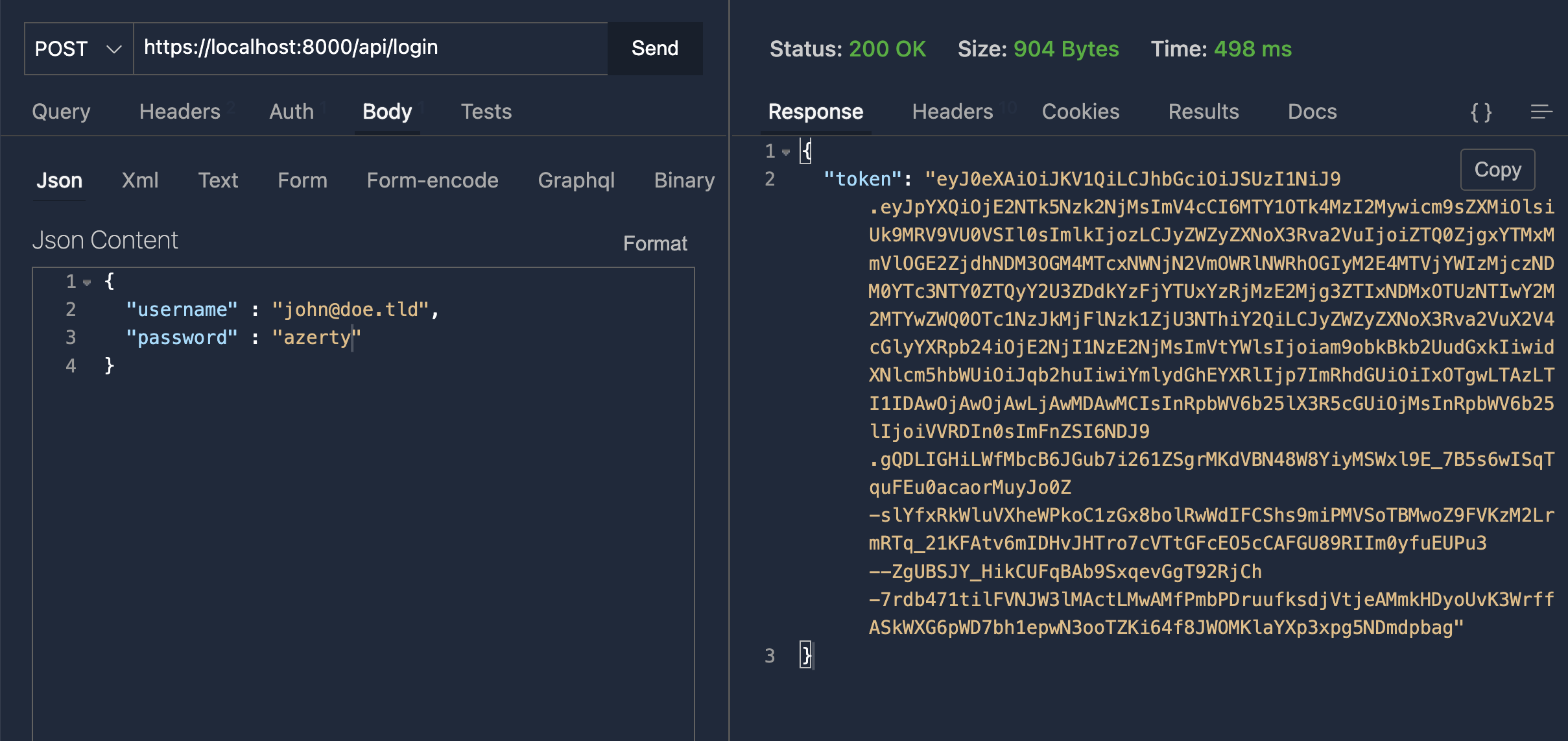Click the 200 OK status text

coord(887,49)
